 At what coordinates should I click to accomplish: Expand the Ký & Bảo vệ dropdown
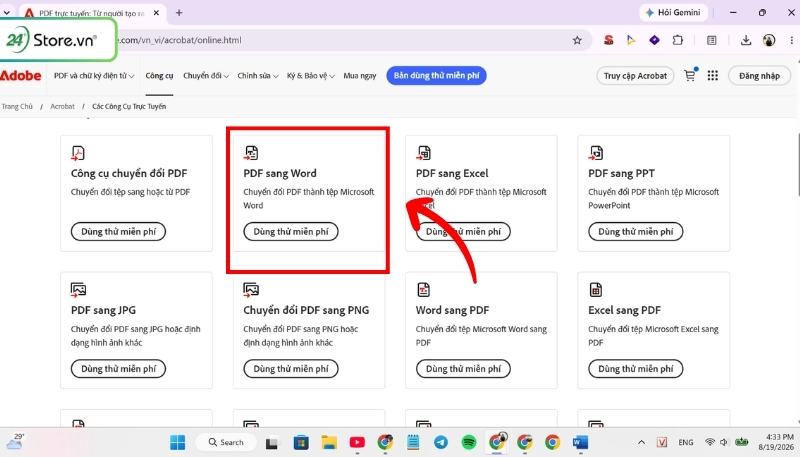point(311,75)
